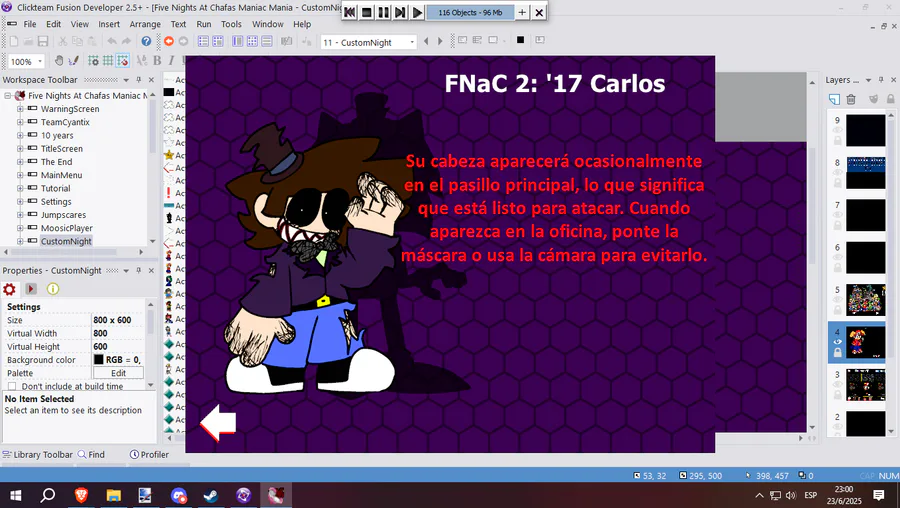Open the View menu
Viewport: 900px width, 508px height.
coord(80,24)
